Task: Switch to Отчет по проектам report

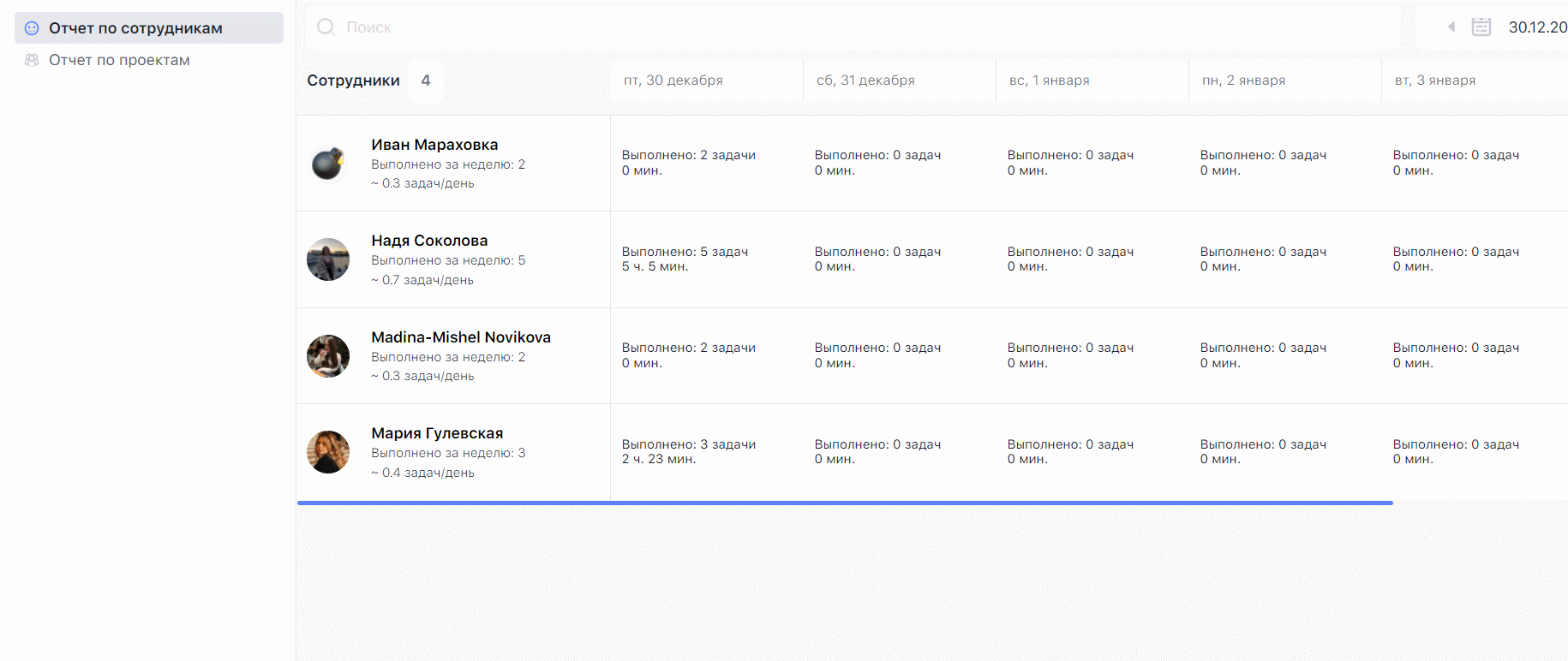Action: [x=119, y=60]
